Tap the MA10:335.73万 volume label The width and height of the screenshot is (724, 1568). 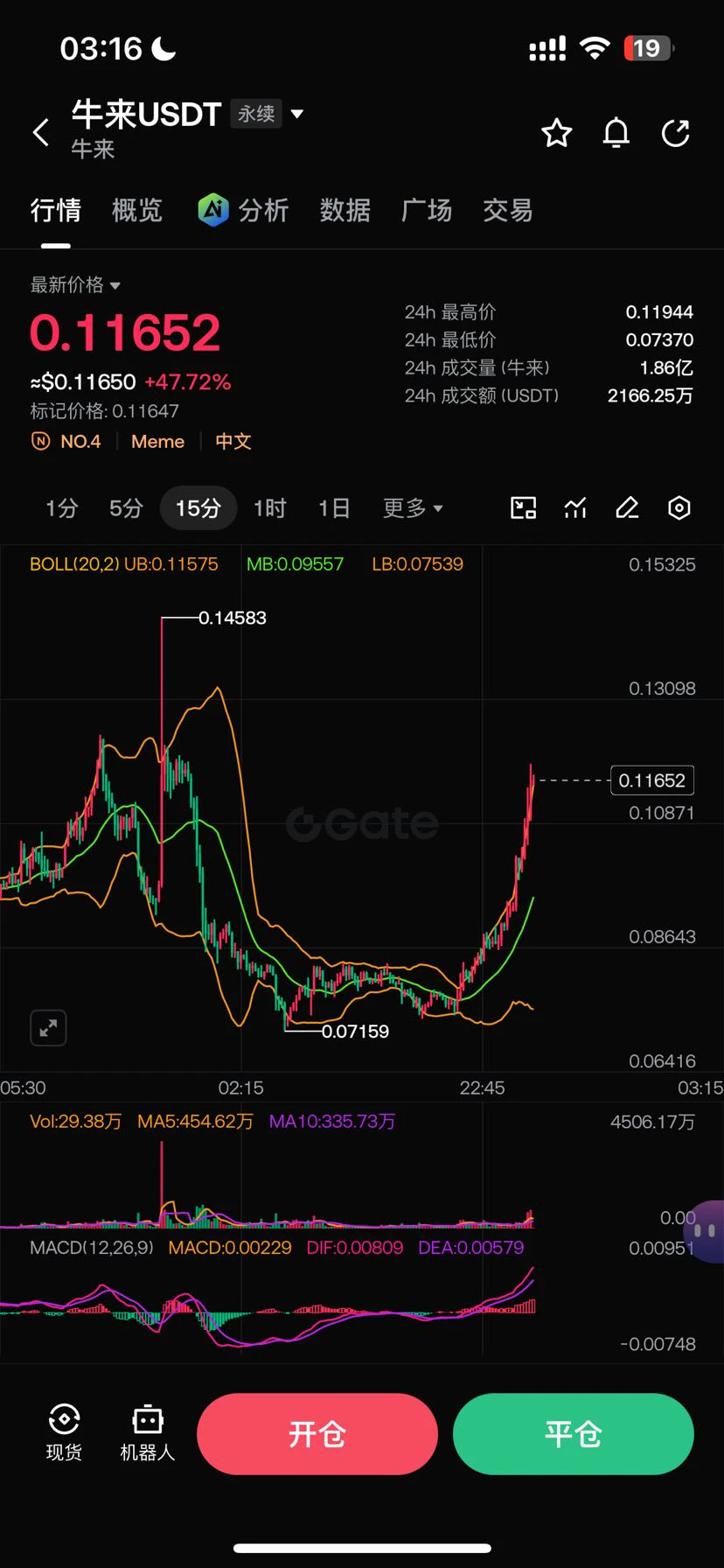[x=332, y=1121]
